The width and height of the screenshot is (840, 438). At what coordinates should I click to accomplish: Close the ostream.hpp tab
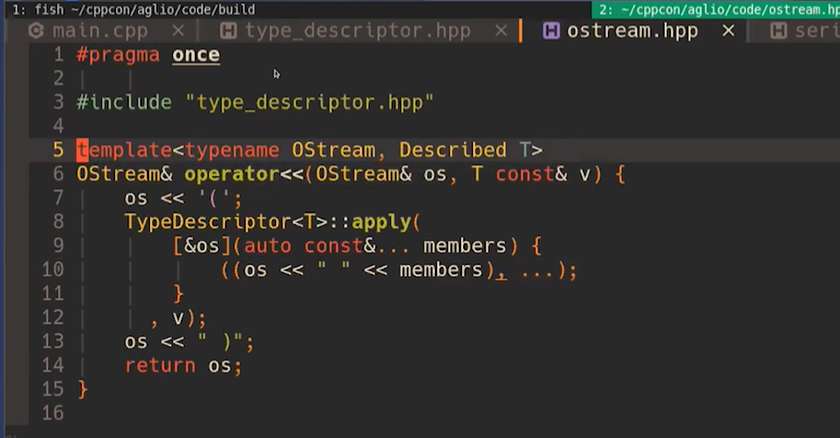pyautogui.click(x=728, y=31)
